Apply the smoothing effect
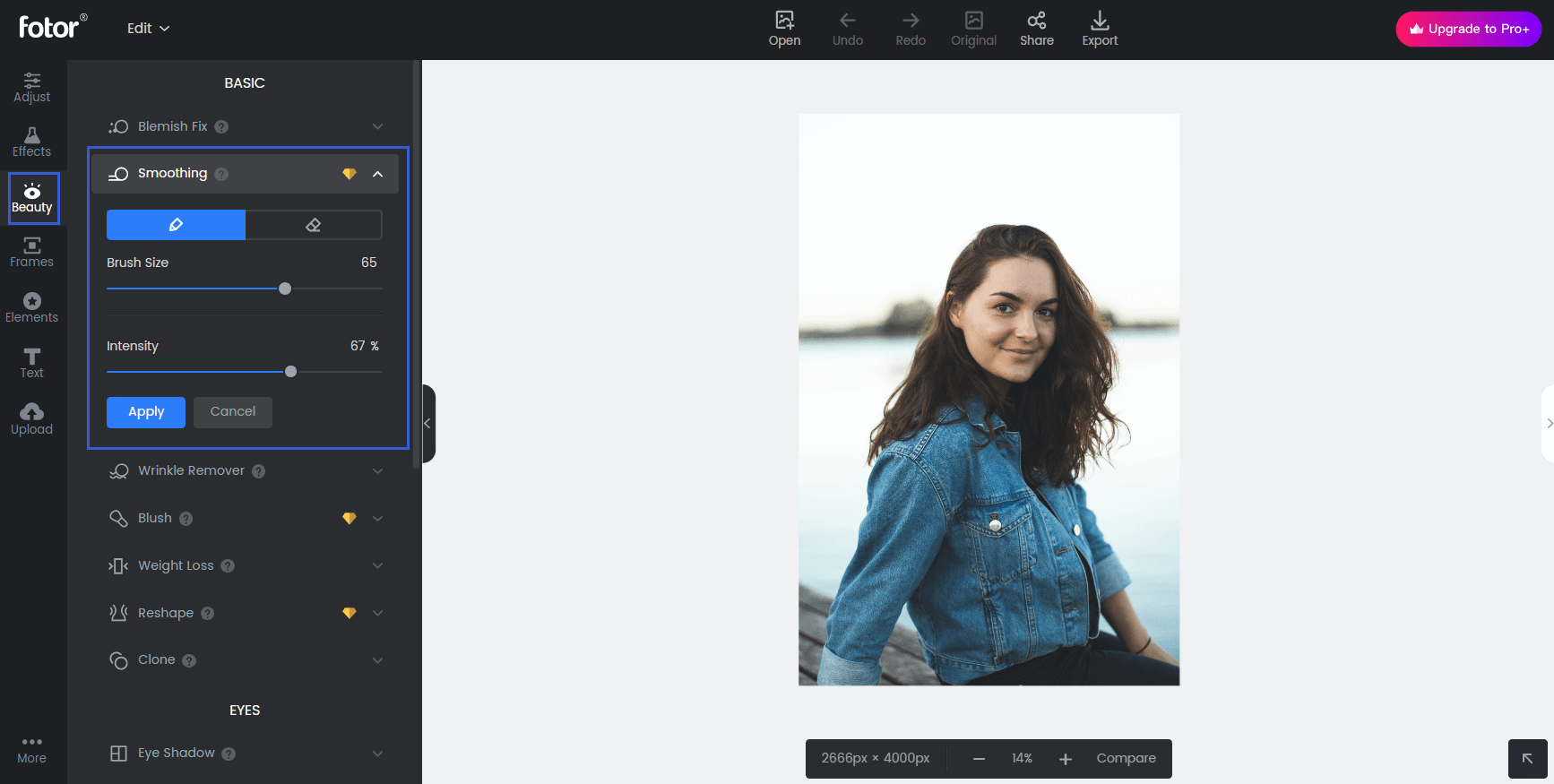The height and width of the screenshot is (784, 1554). click(x=146, y=412)
